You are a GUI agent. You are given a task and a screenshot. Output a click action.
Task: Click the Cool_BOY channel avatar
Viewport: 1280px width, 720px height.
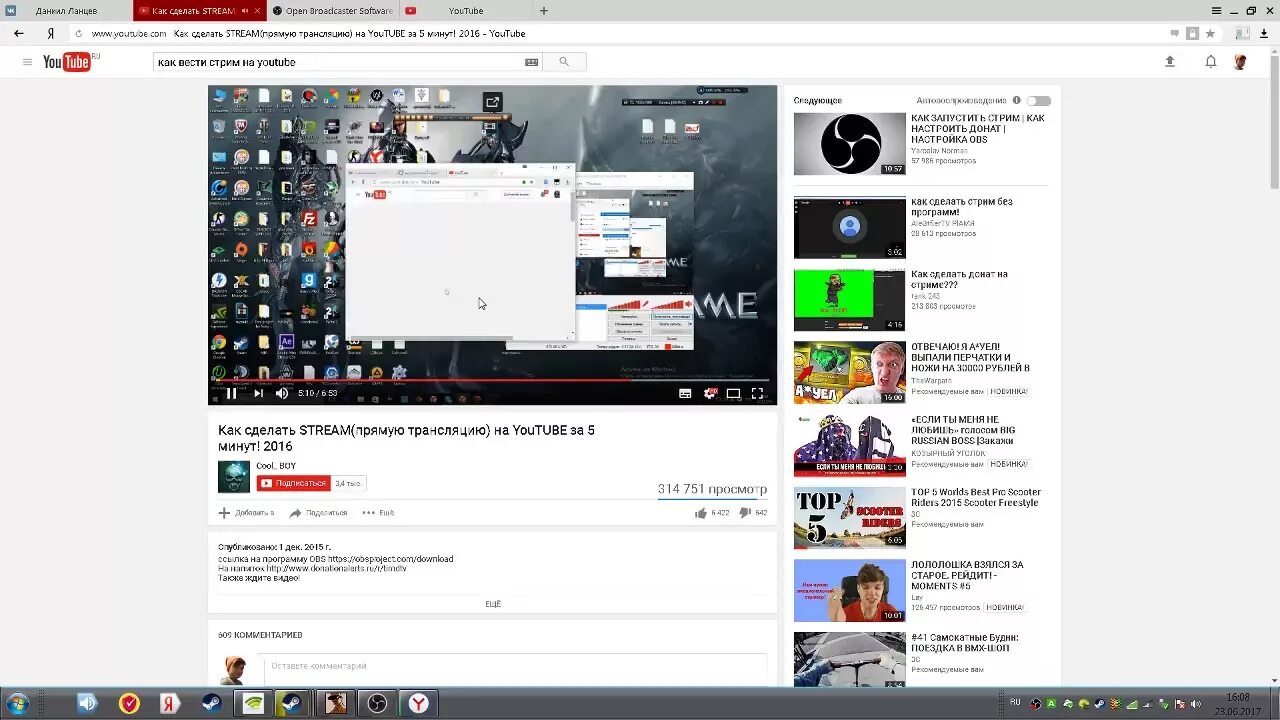234,477
